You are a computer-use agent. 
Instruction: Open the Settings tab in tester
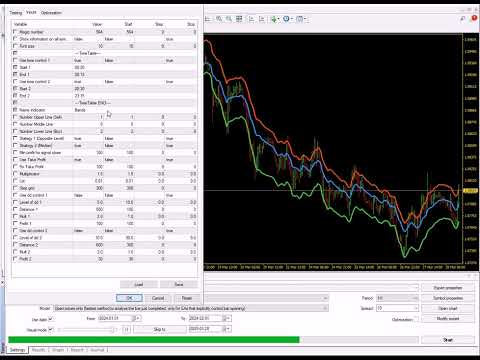pyautogui.click(x=17, y=350)
